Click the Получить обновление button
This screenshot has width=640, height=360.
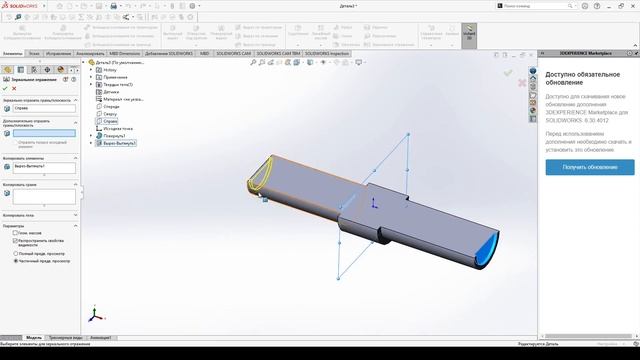point(590,167)
